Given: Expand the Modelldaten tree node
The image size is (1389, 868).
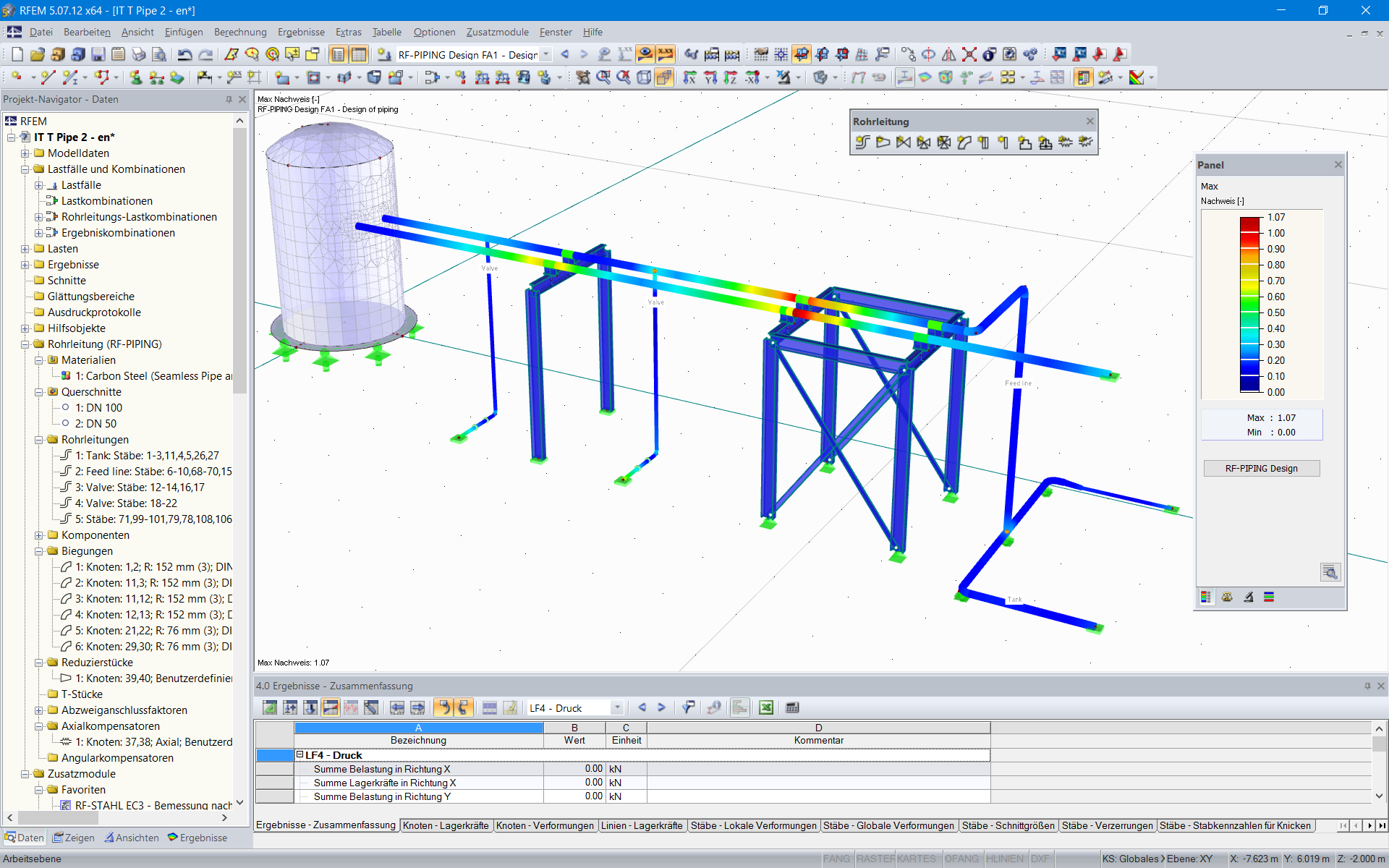Looking at the screenshot, I should click(x=25, y=153).
